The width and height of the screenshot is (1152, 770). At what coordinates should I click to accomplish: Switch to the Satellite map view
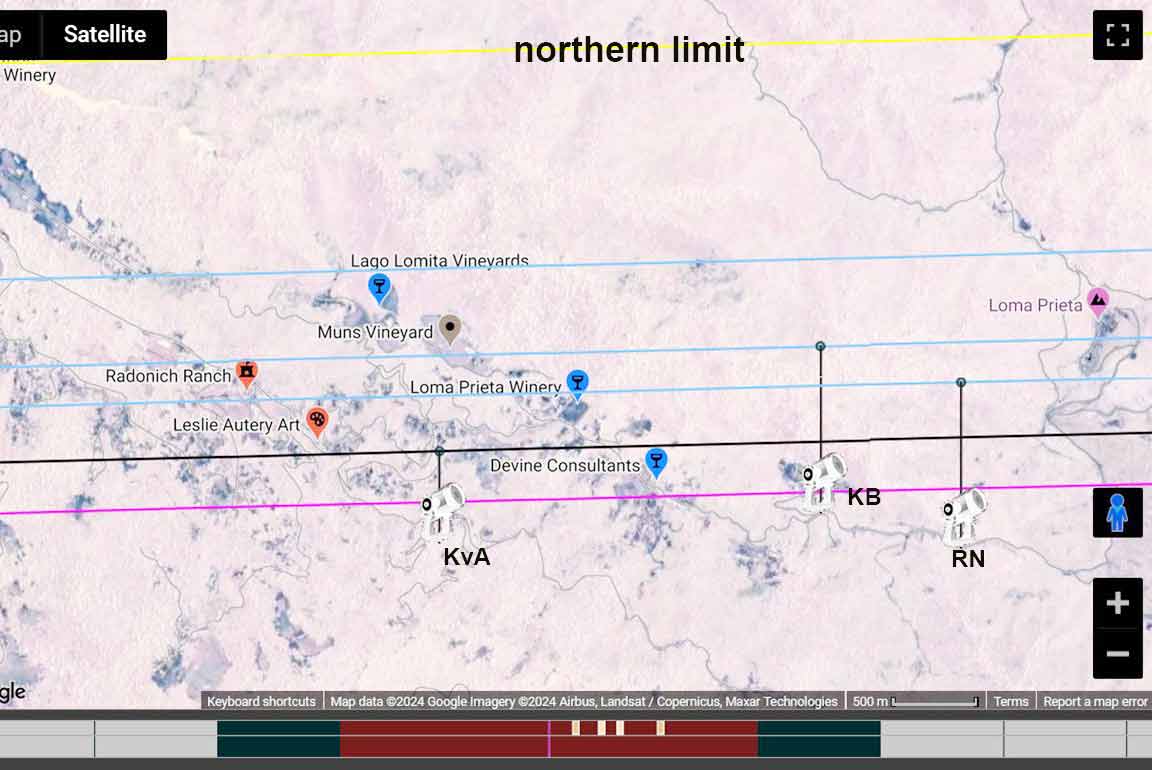click(104, 35)
